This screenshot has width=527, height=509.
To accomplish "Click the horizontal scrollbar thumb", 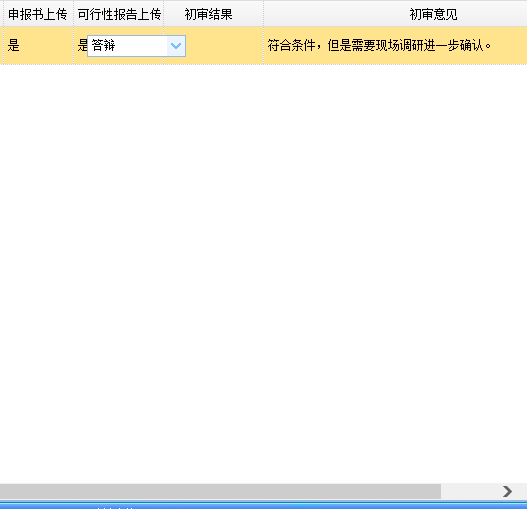I will 220,491.
